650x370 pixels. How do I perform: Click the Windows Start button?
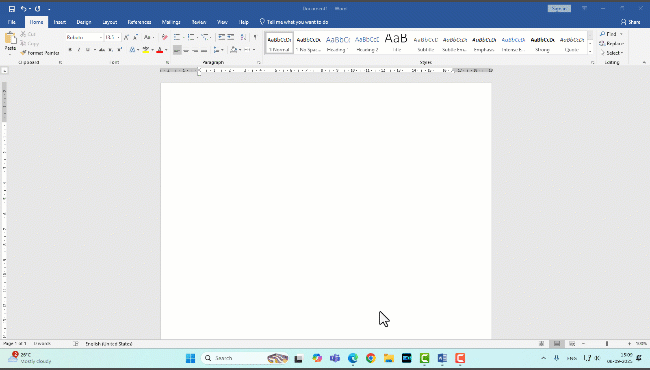point(190,358)
